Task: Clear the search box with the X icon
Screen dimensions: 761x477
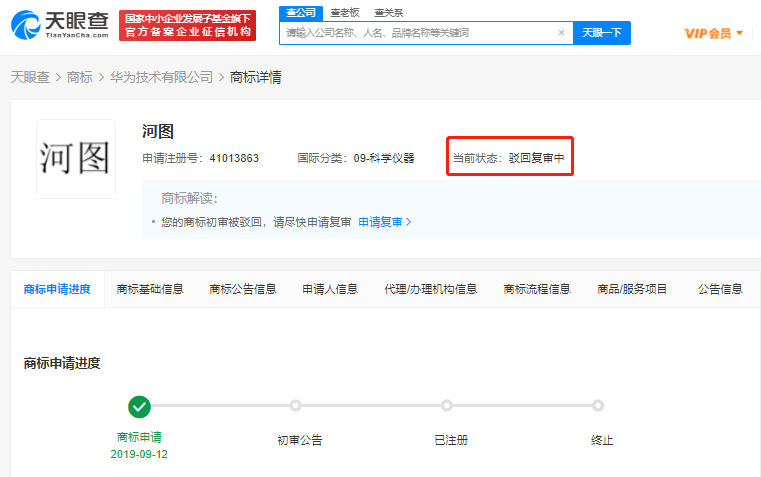Action: 562,33
